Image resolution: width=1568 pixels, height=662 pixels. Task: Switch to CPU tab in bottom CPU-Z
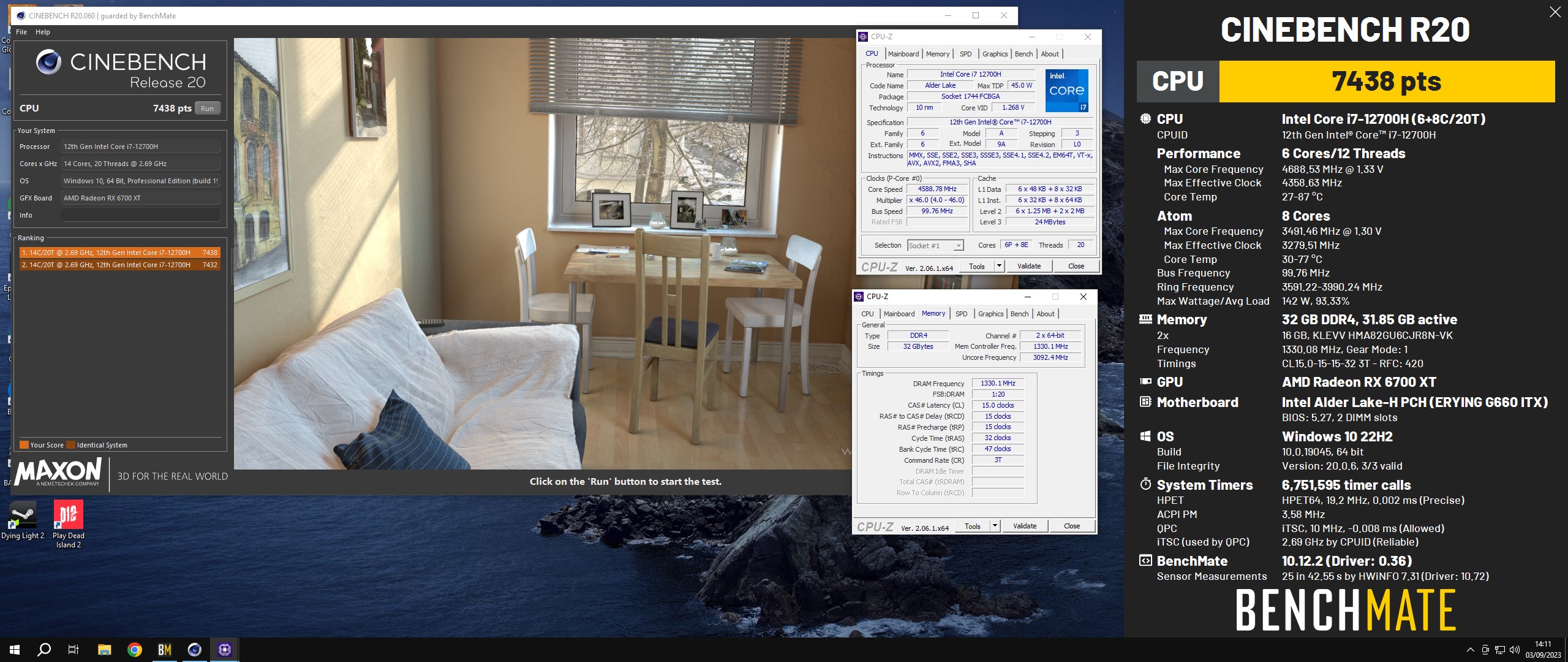click(867, 314)
